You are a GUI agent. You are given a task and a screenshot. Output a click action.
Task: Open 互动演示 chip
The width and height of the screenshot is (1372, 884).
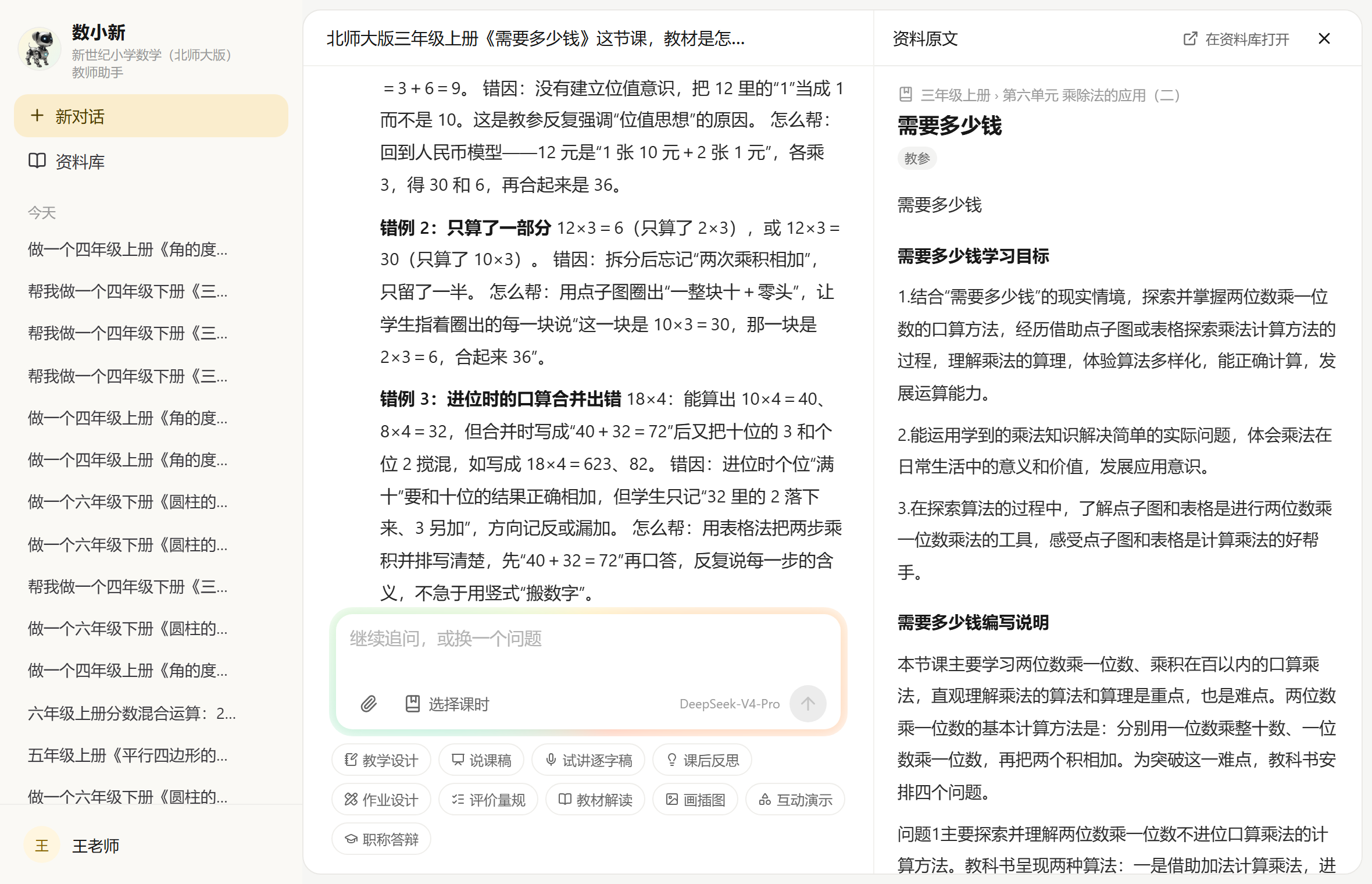795,800
